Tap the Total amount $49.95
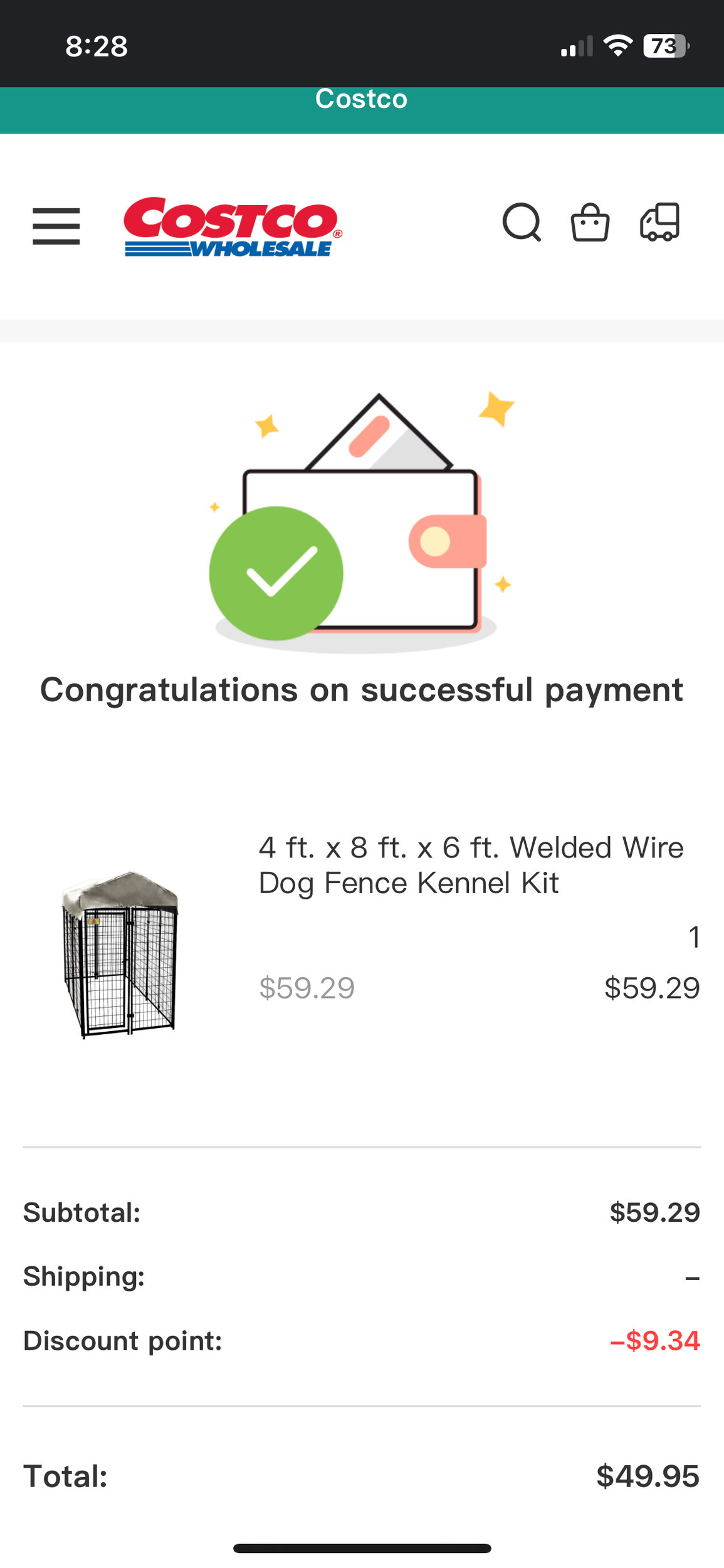724x1568 pixels. [648, 1476]
